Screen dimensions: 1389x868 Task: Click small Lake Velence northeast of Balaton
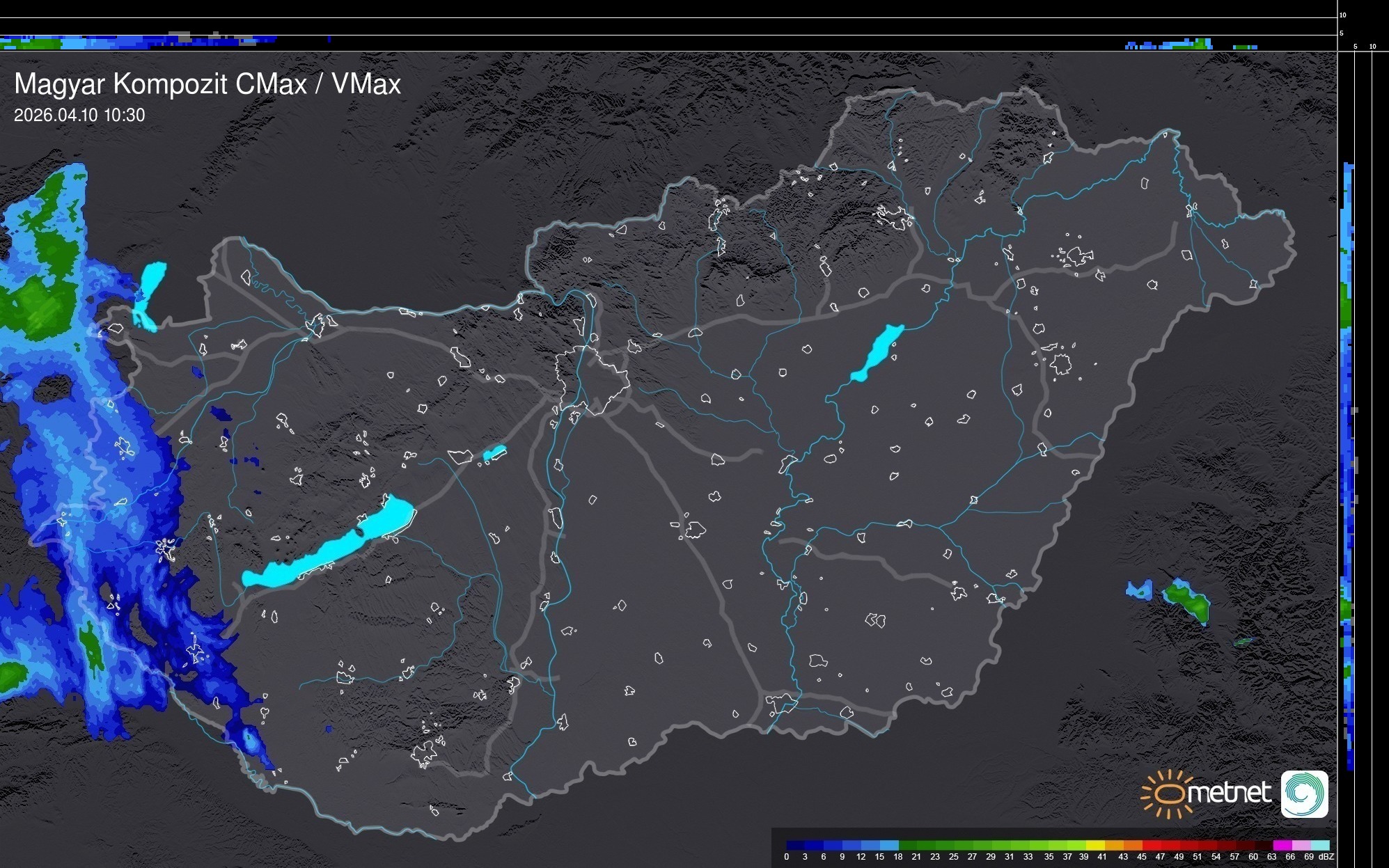tap(494, 453)
